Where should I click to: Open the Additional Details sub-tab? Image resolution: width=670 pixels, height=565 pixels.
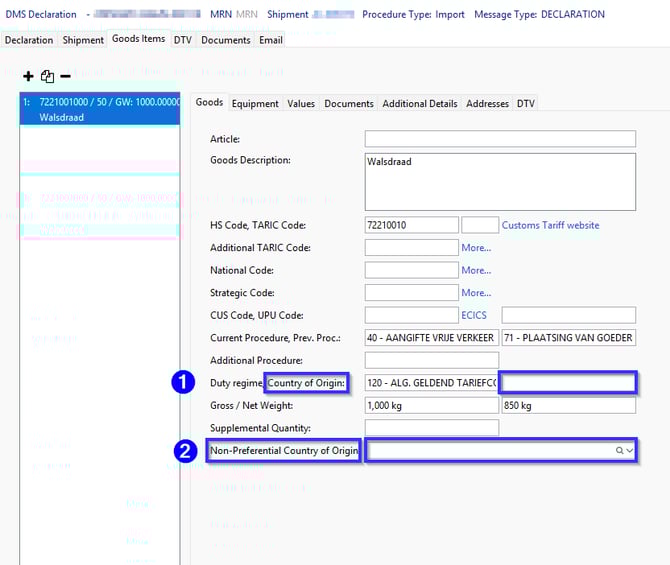(419, 103)
